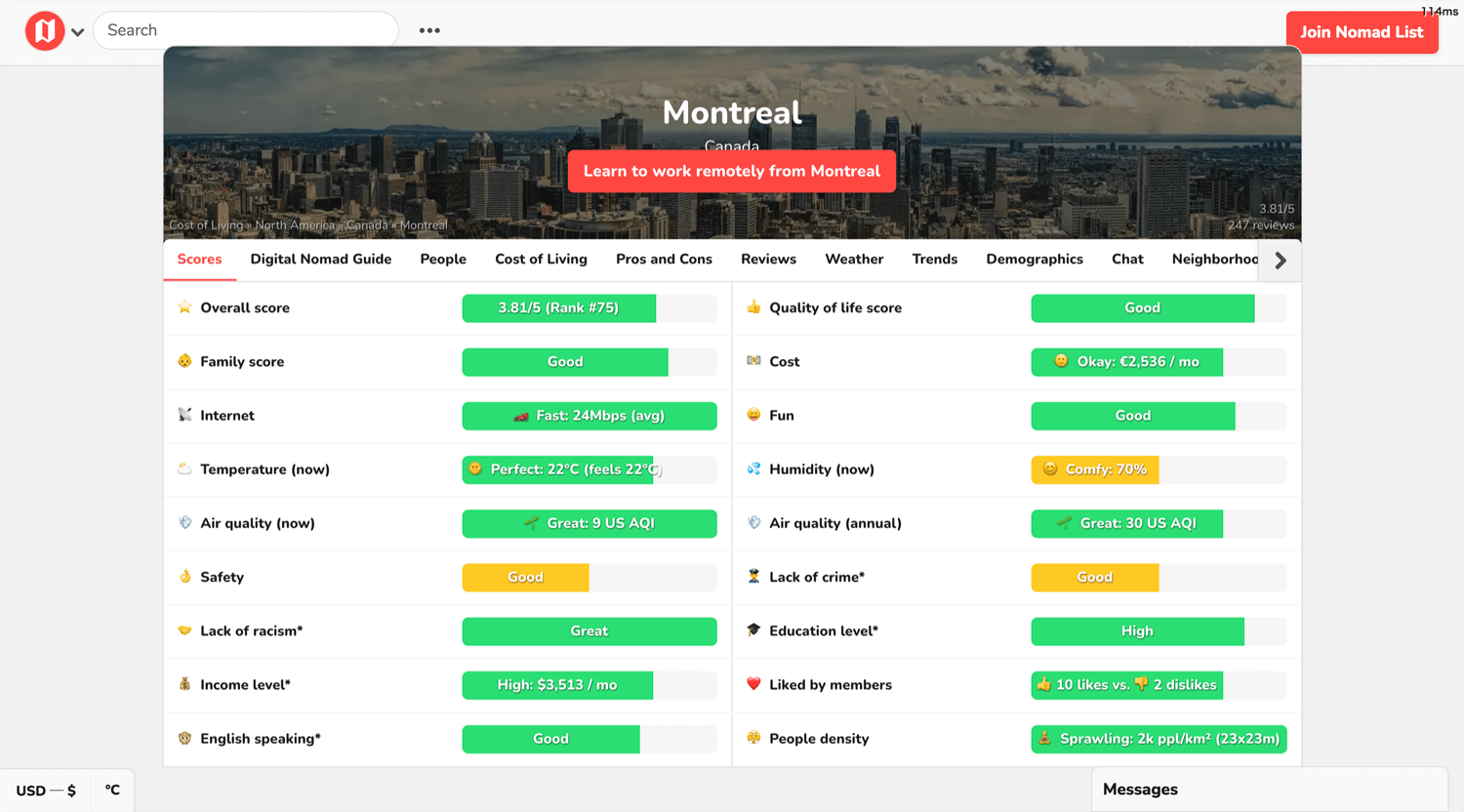Click the Internet Fast 24Mbps bar

[x=590, y=416]
